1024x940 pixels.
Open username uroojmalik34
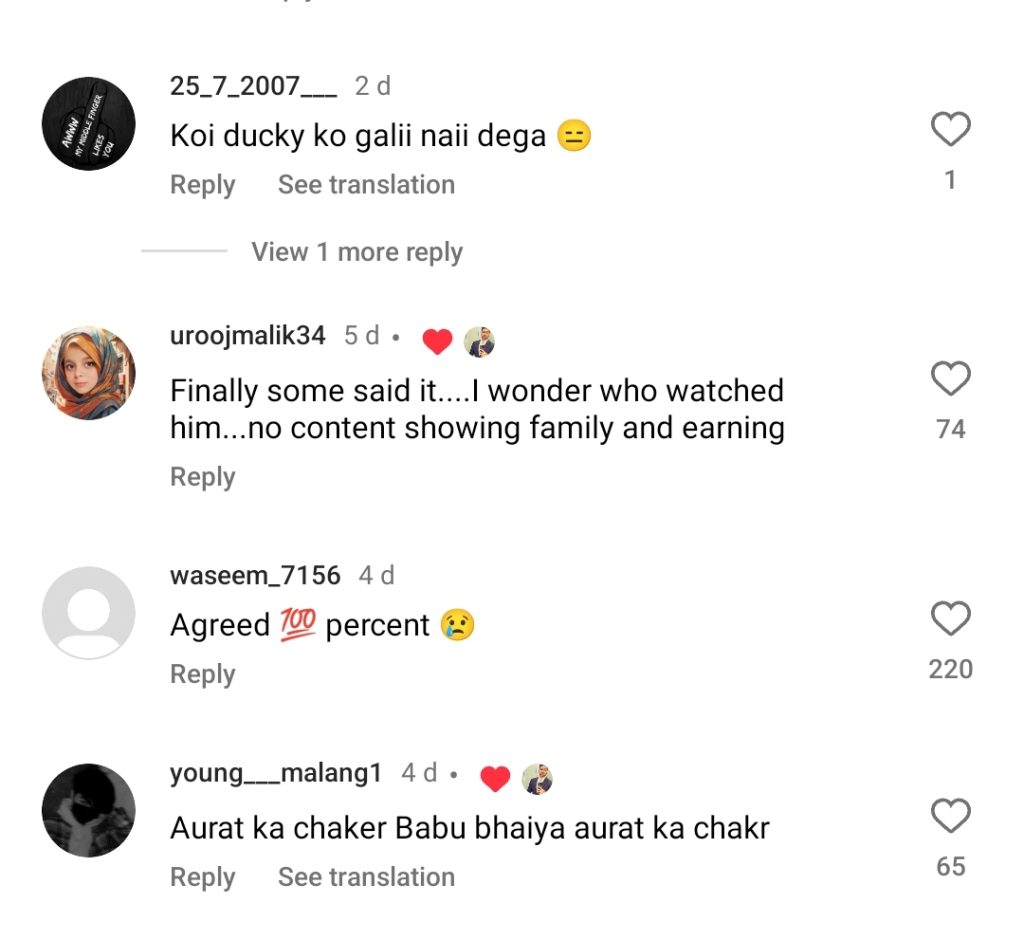[248, 336]
